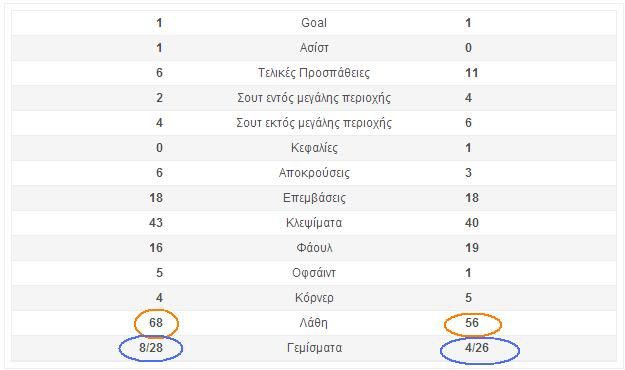Select the blue-circled 8/28 value
This screenshot has height=370, width=625.
click(x=151, y=348)
